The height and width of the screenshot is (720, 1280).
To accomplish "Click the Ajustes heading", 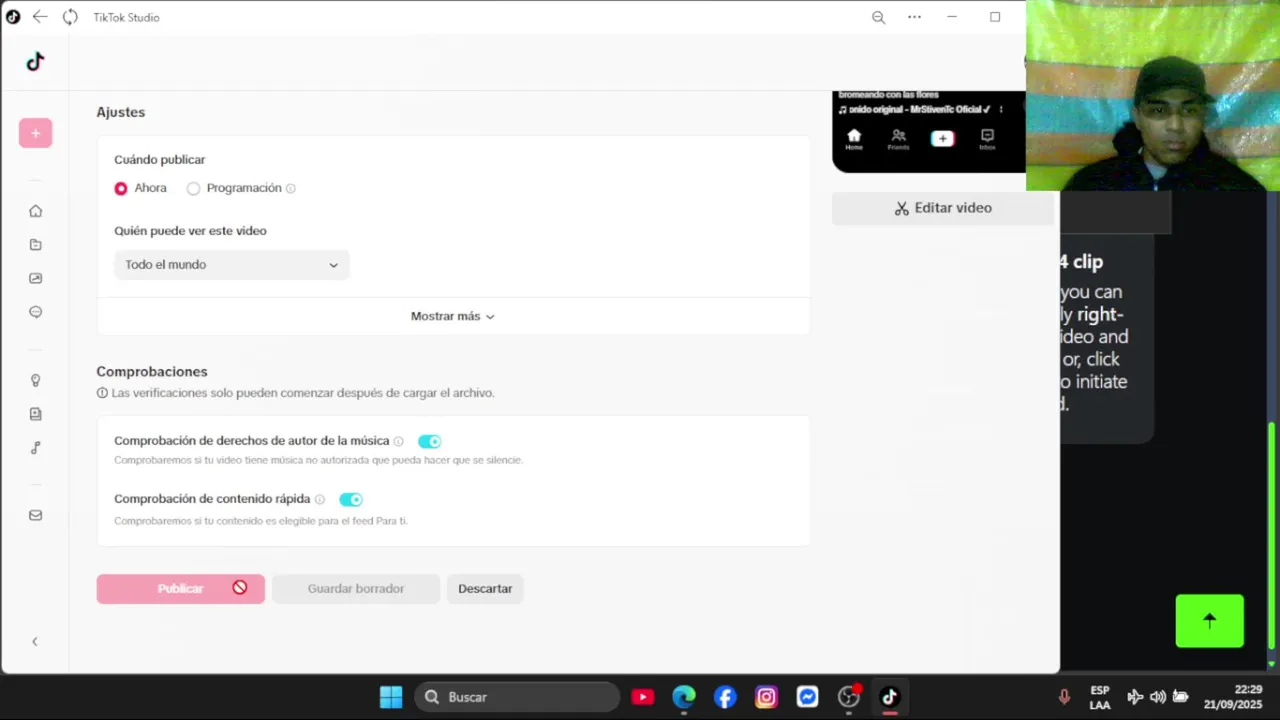I will click(x=121, y=112).
